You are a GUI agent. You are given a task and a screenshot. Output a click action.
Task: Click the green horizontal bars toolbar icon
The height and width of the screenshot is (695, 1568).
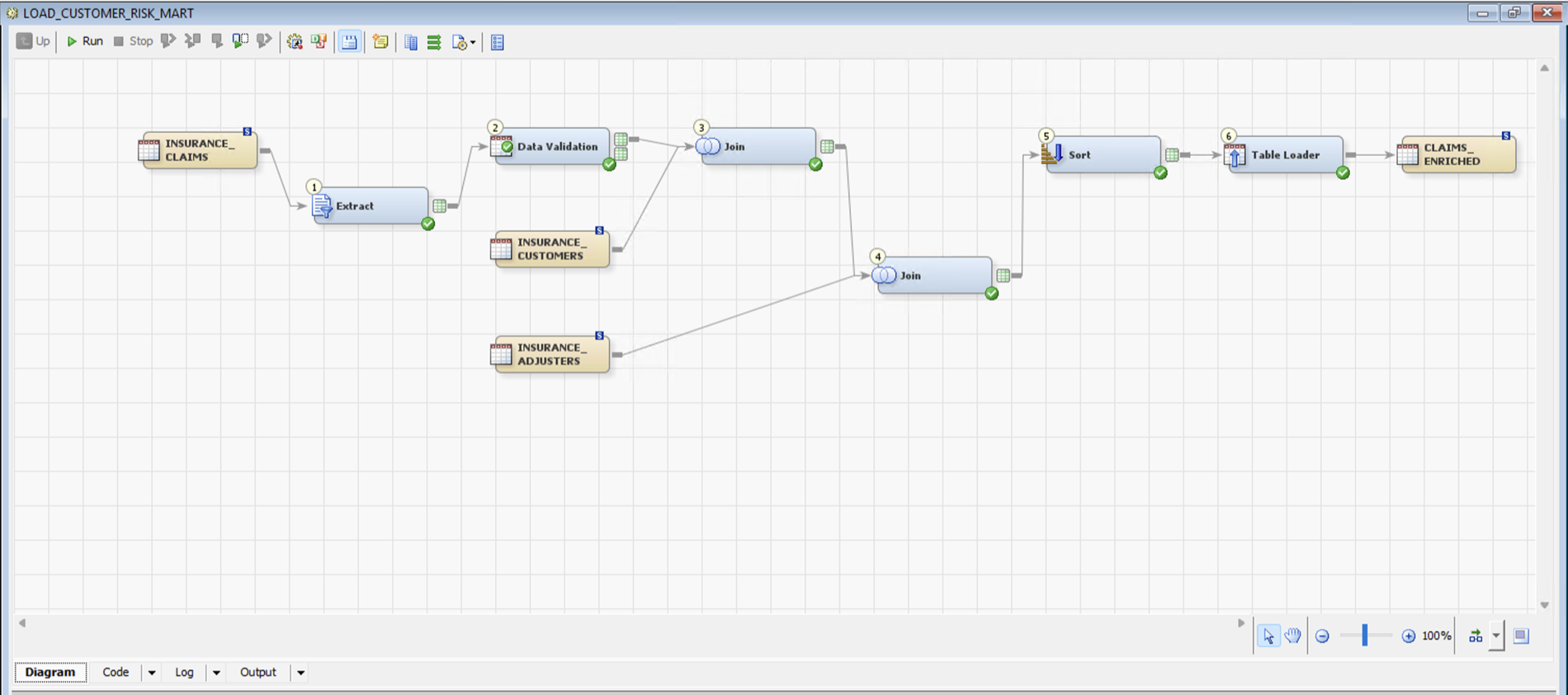(434, 42)
